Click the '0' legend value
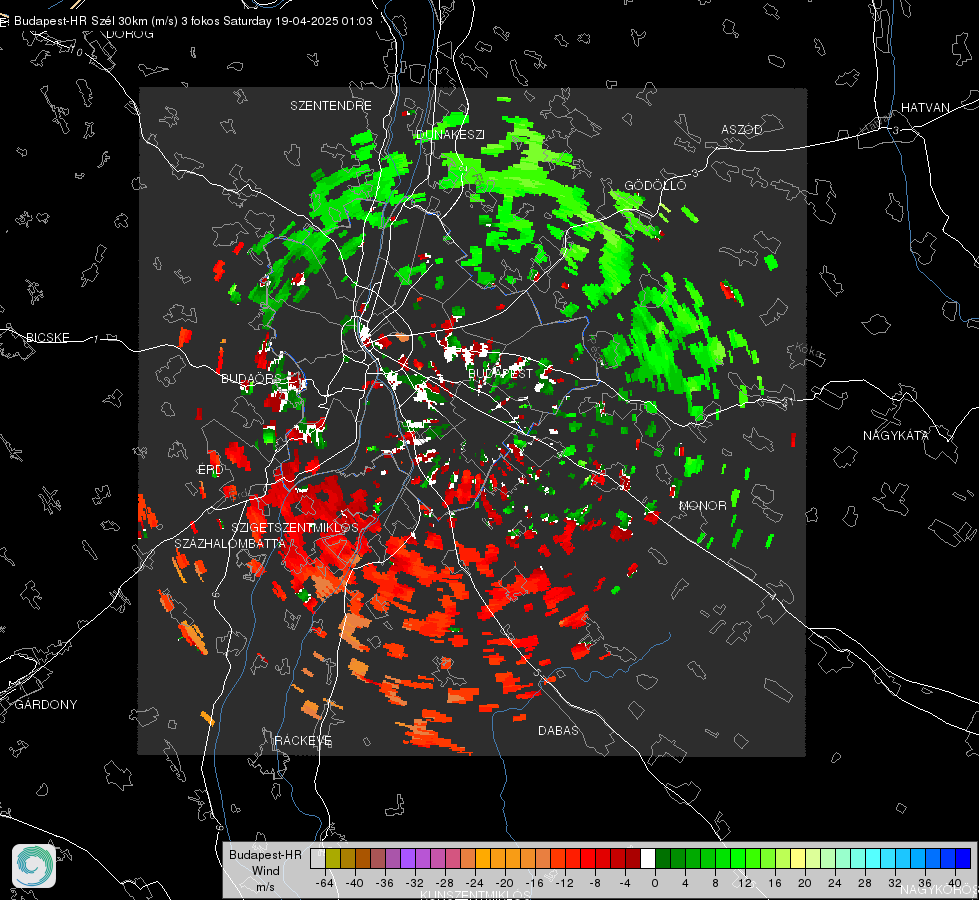Screen dimensions: 979x900 click(x=655, y=883)
